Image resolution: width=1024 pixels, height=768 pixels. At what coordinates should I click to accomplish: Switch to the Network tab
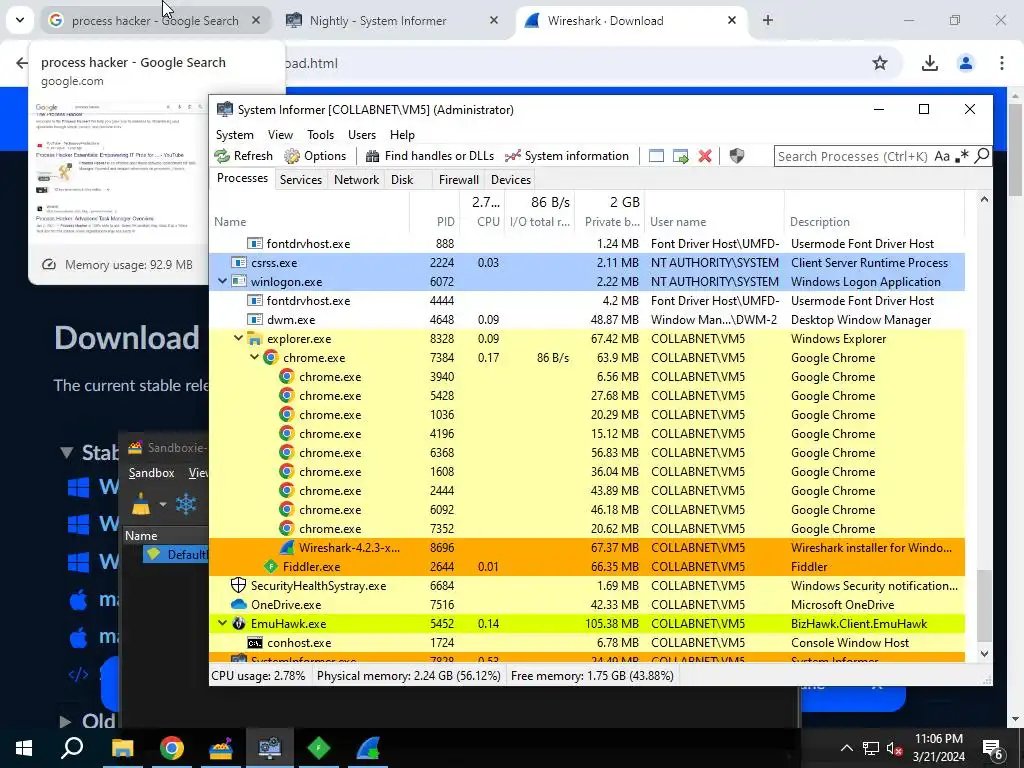pyautogui.click(x=357, y=180)
